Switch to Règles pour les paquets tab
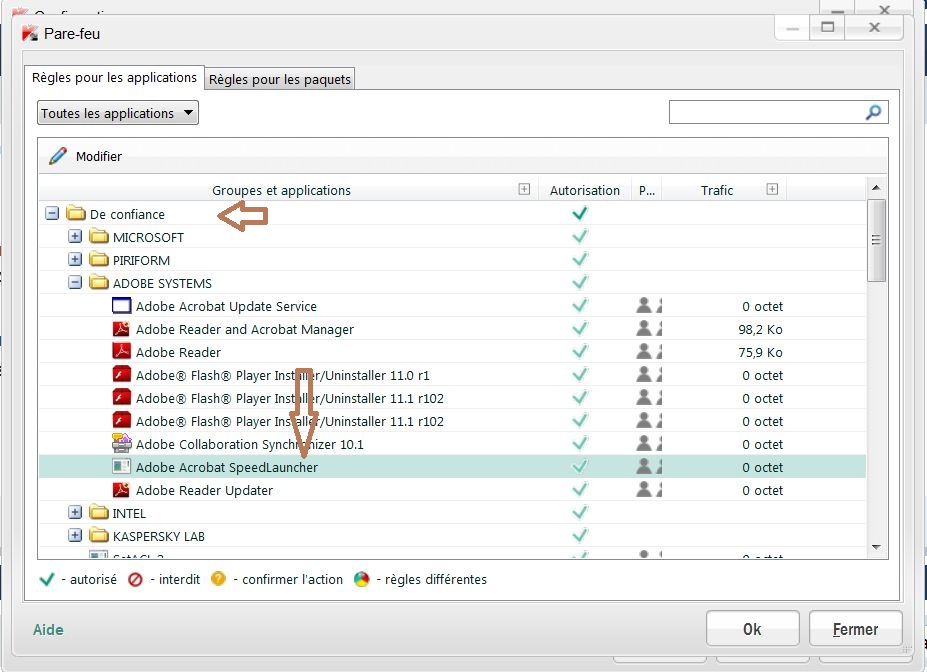Screen dimensions: 927x672 280,79
